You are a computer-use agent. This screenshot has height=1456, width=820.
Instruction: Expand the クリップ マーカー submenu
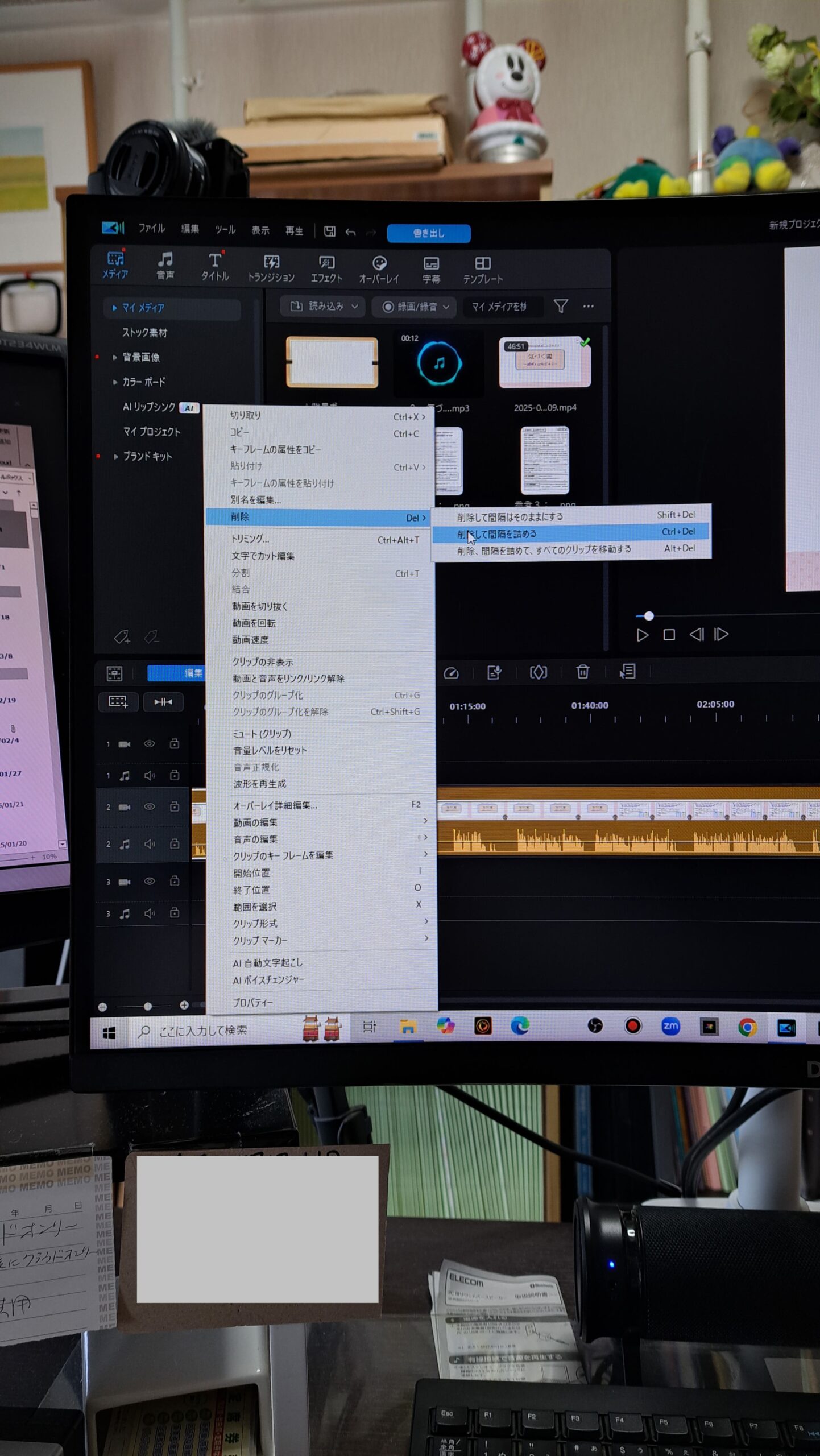[322, 940]
